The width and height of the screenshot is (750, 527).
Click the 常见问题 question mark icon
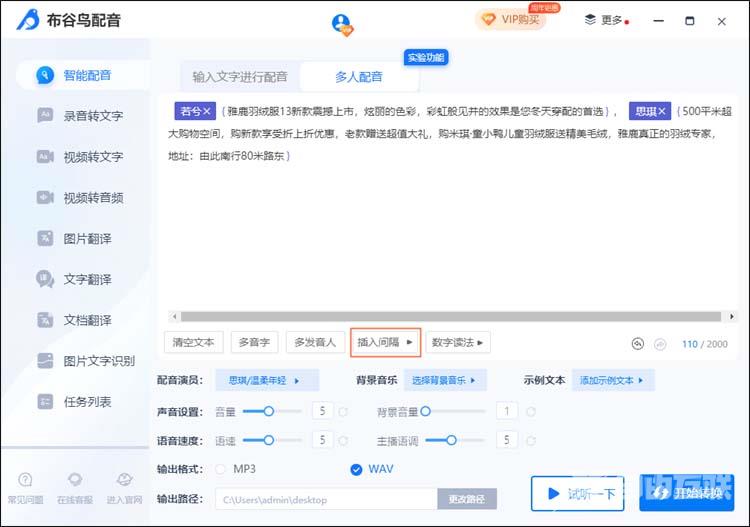pyautogui.click(x=25, y=479)
